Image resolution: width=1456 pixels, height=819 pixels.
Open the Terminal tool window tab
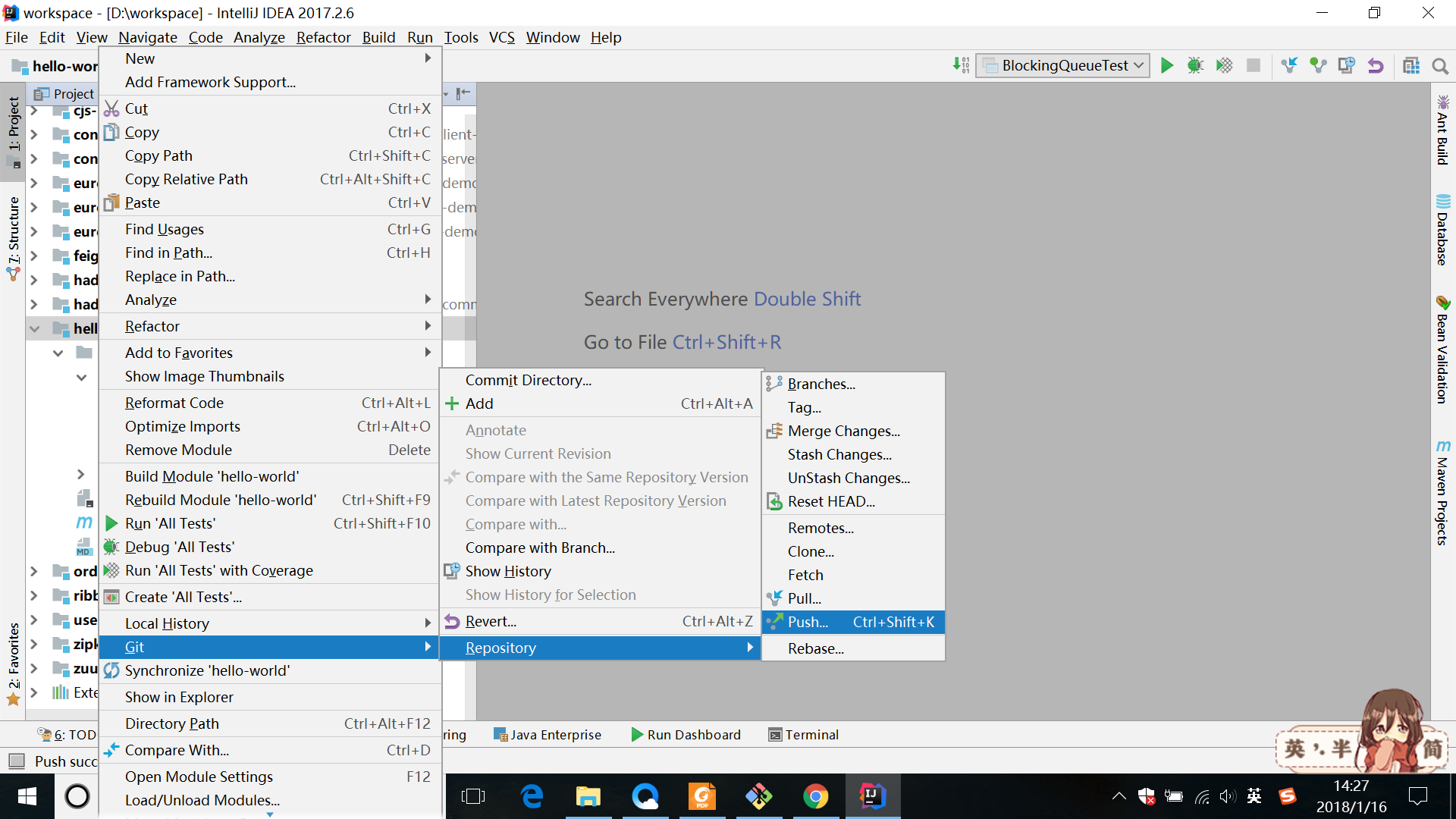[803, 735]
